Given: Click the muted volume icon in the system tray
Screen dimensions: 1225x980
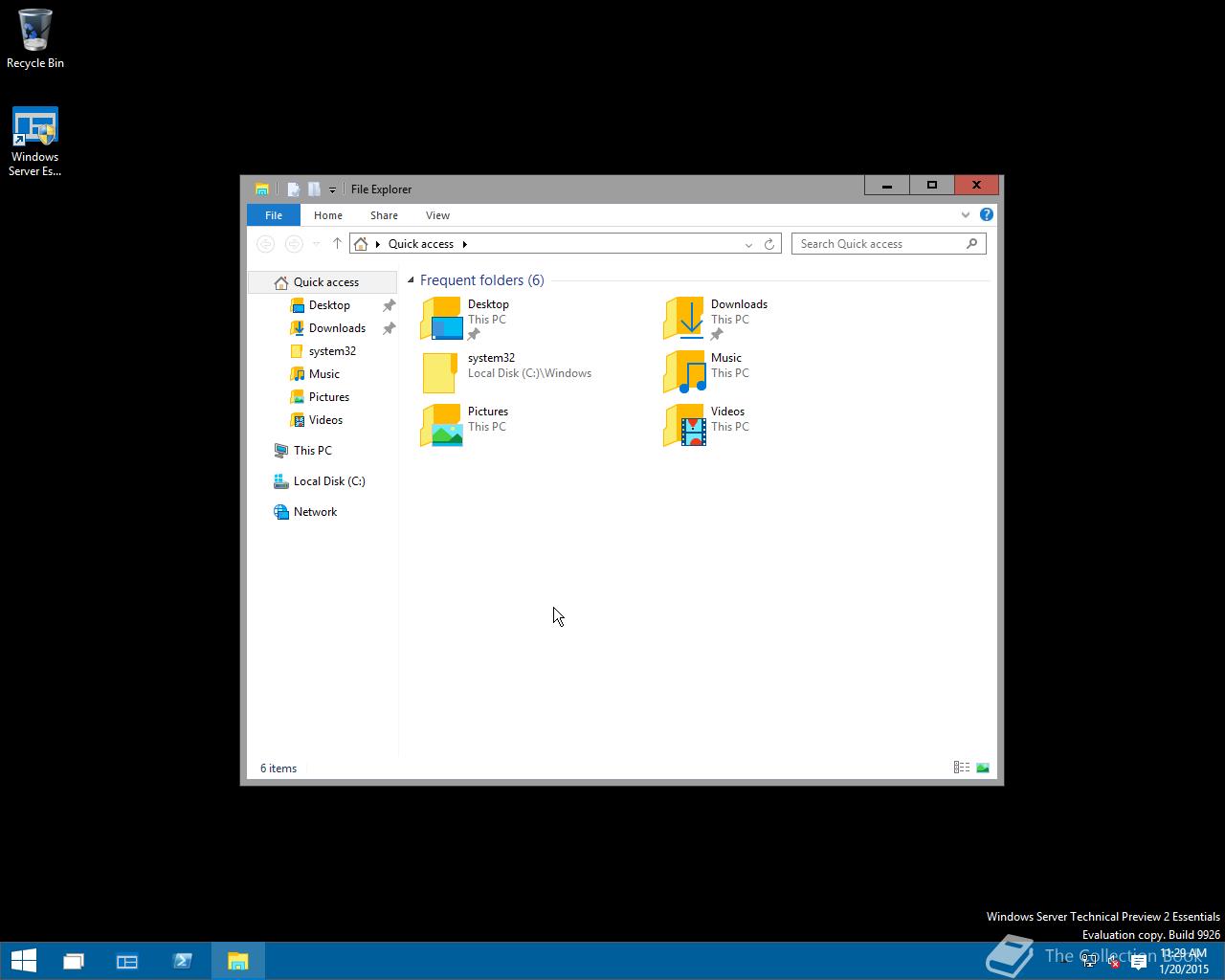Looking at the screenshot, I should 1113,961.
